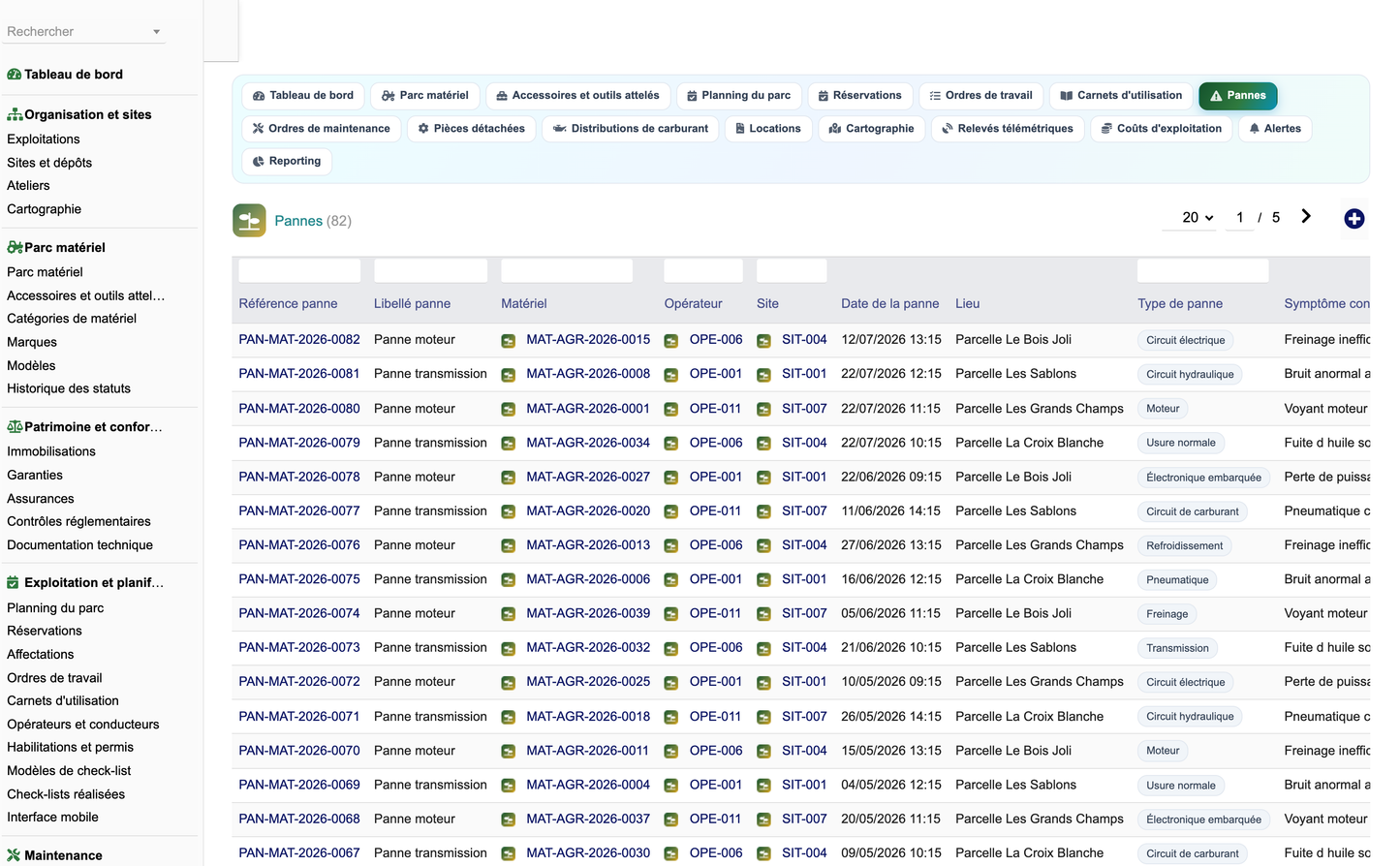The image size is (1400, 866).
Task: Open Check-lists réalisées in sidebar
Action: (x=66, y=794)
